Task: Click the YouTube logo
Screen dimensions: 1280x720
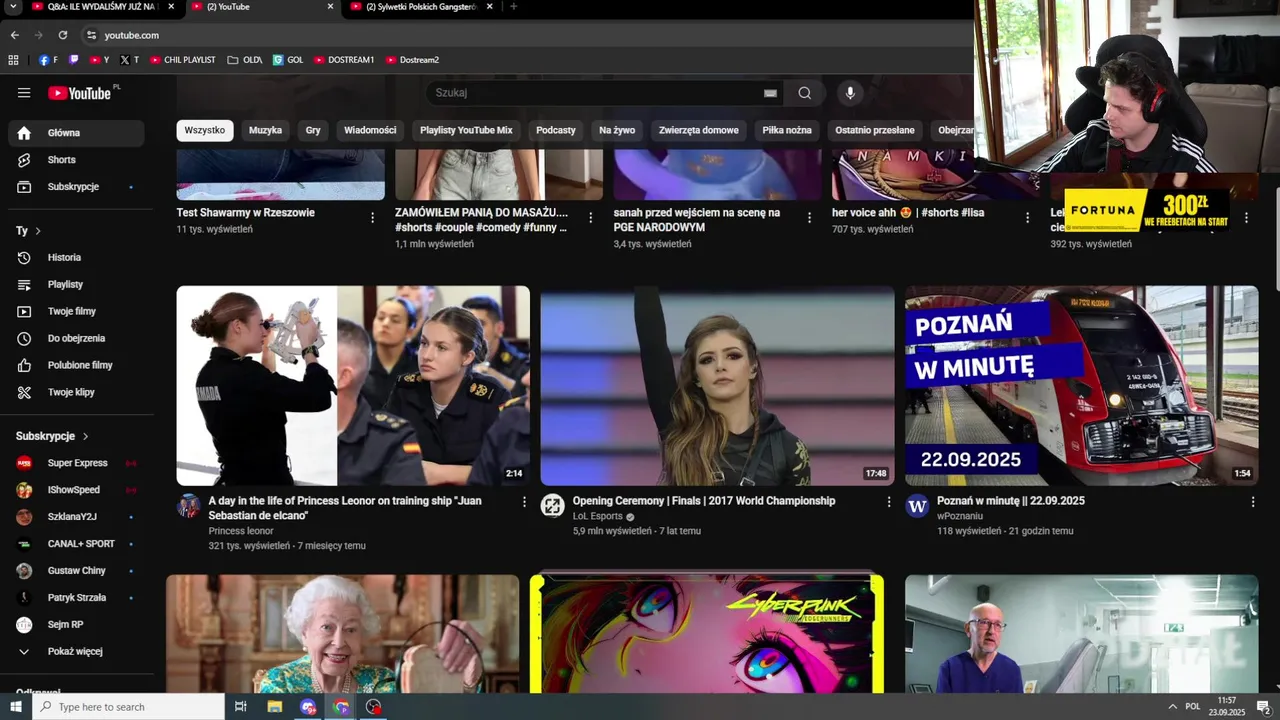Action: (x=80, y=93)
